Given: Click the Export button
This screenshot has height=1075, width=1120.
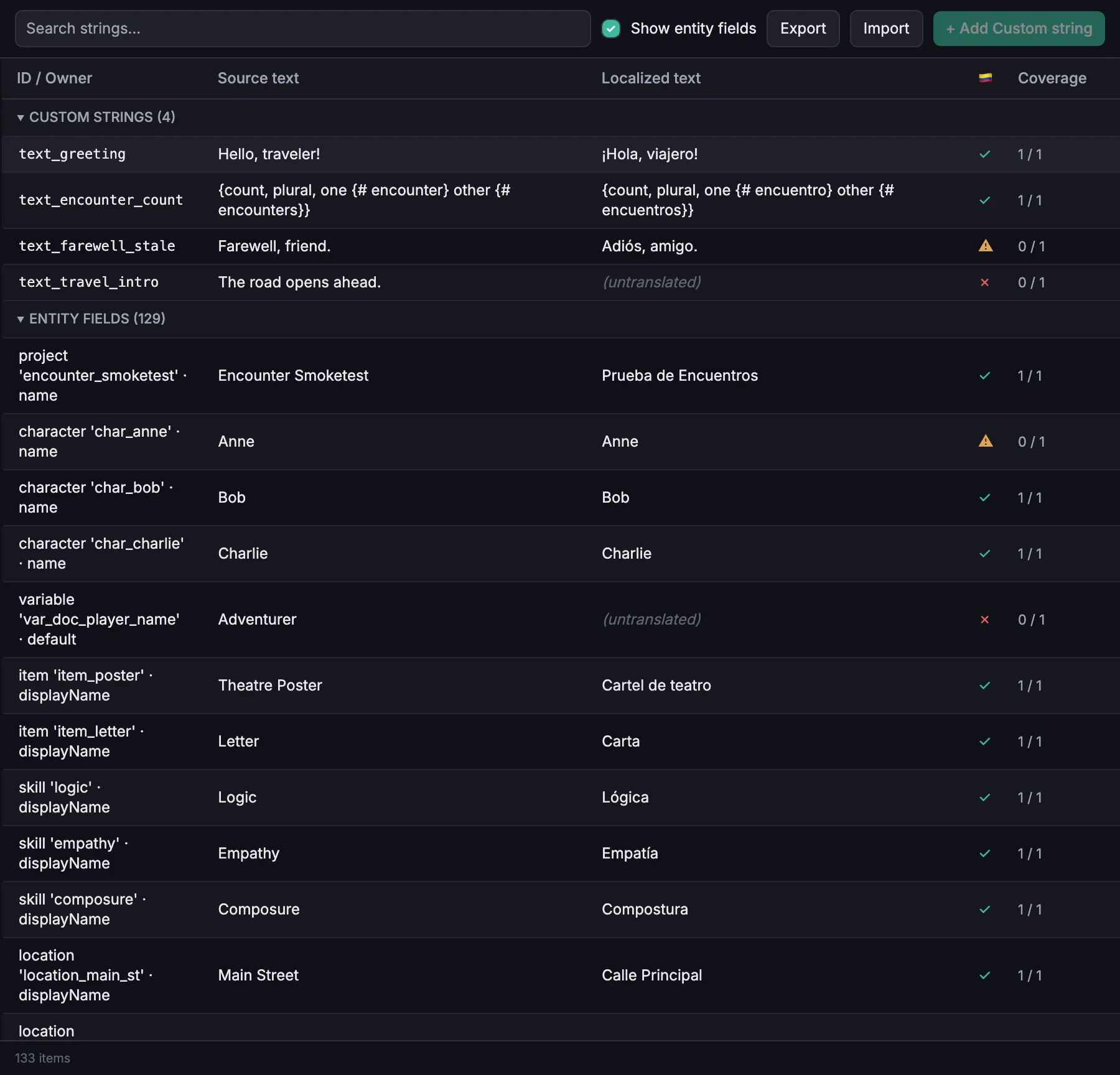Looking at the screenshot, I should coord(803,29).
